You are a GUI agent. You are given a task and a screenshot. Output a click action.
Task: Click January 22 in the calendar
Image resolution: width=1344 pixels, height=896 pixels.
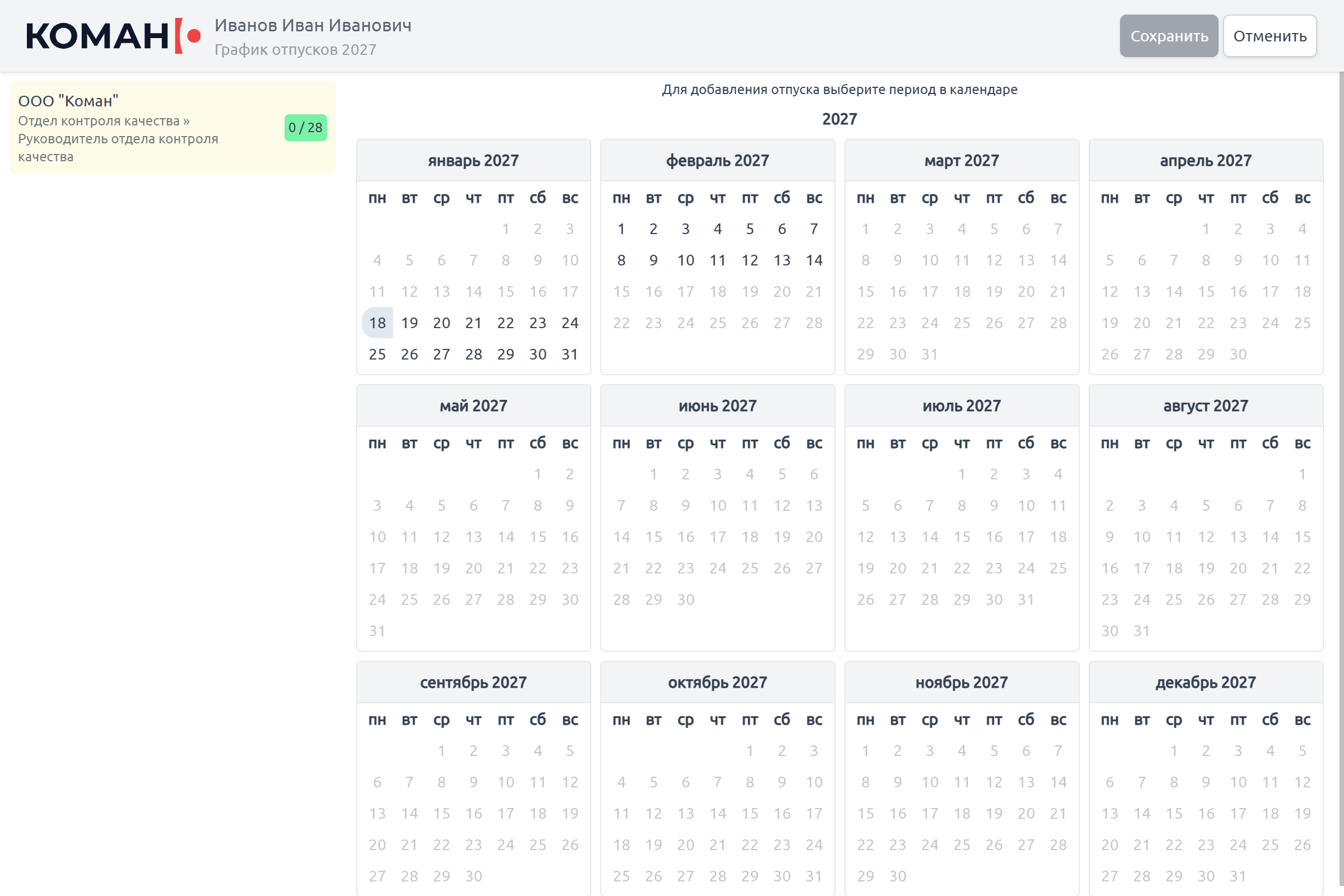point(506,323)
